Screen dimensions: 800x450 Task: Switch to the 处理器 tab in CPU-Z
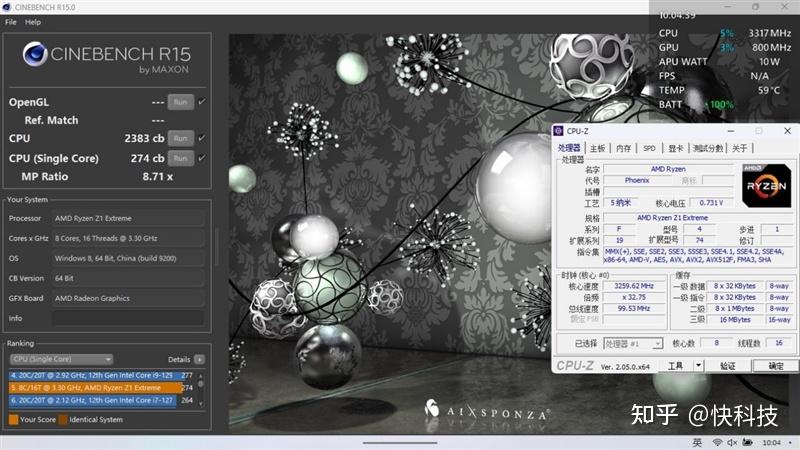pyautogui.click(x=569, y=148)
